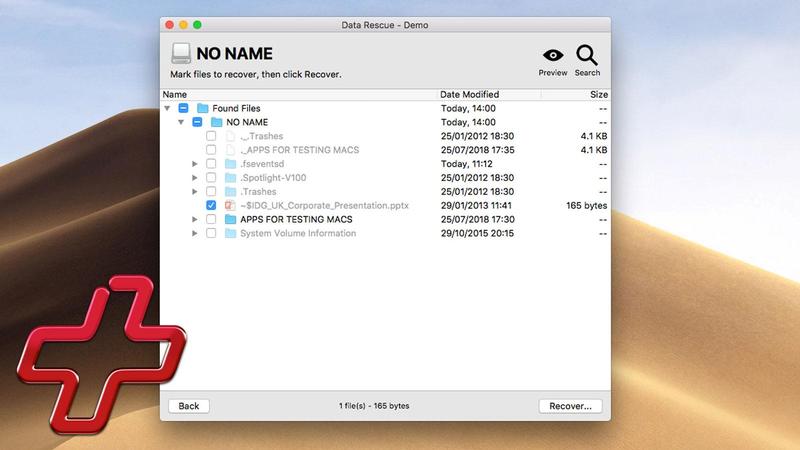This screenshot has height=450, width=800.
Task: Select the ~$IDG_UK_Corporate_Presentation.pptx file name
Action: pos(324,205)
